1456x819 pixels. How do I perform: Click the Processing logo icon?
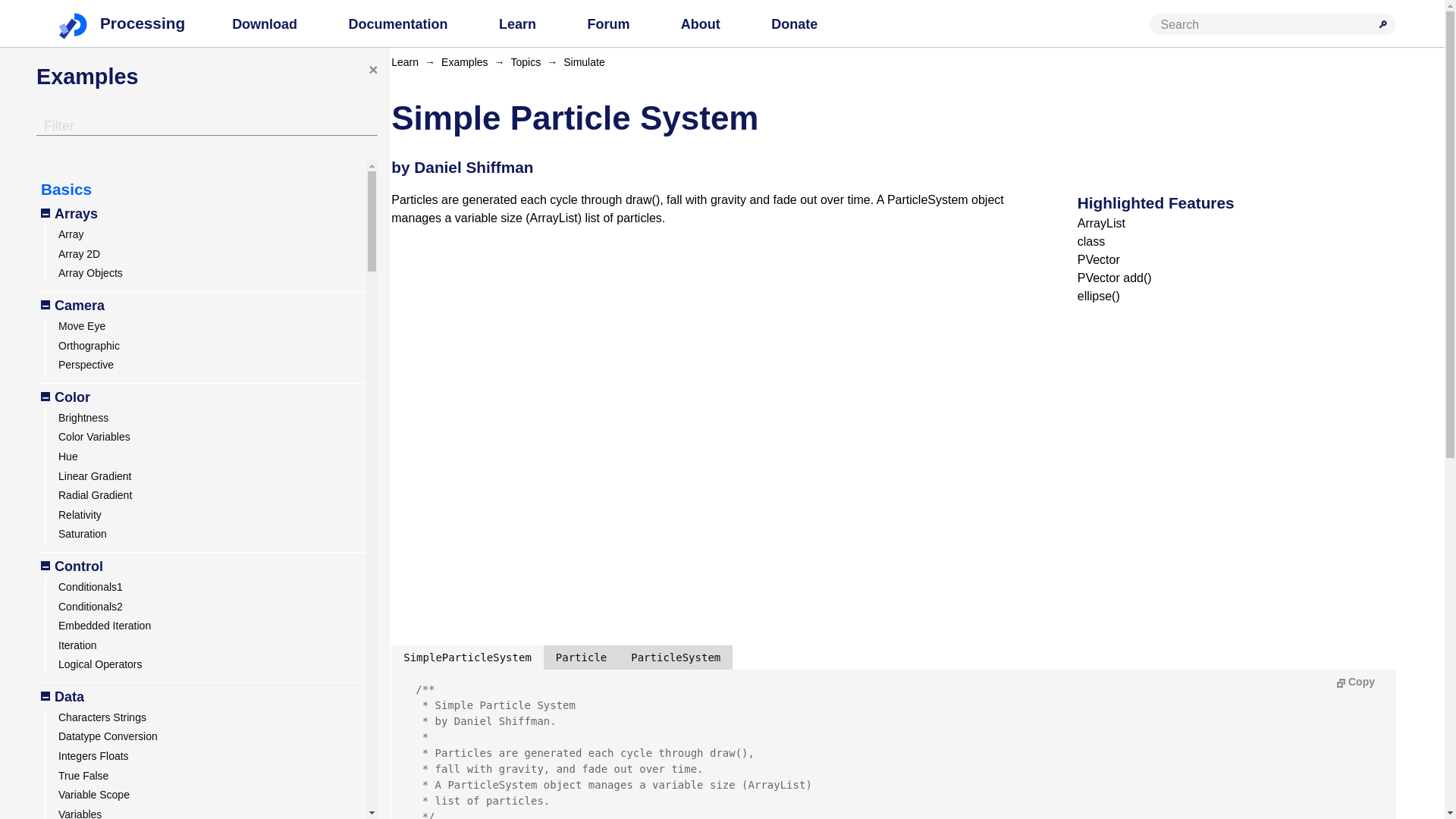coord(73,25)
